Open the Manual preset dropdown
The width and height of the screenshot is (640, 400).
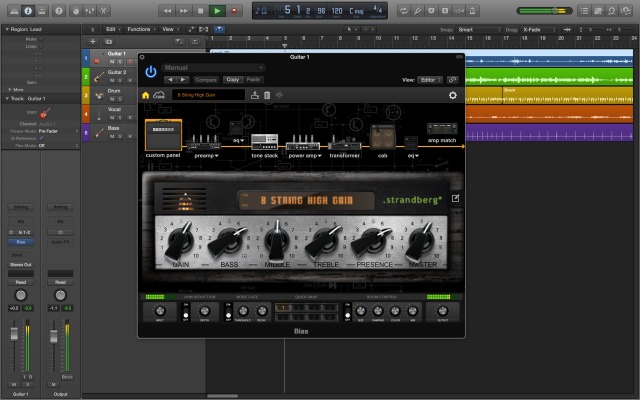[x=213, y=67]
